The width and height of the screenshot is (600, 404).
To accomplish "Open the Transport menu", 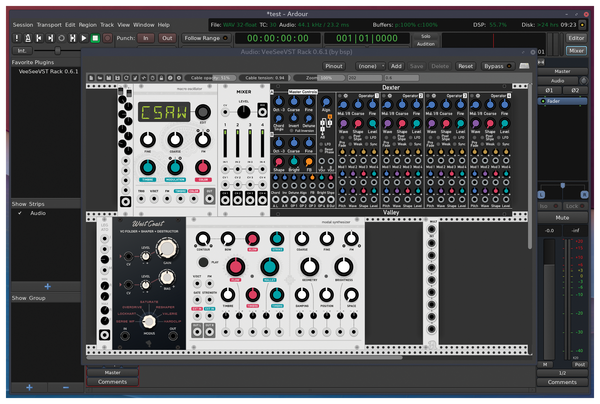I will [x=49, y=25].
